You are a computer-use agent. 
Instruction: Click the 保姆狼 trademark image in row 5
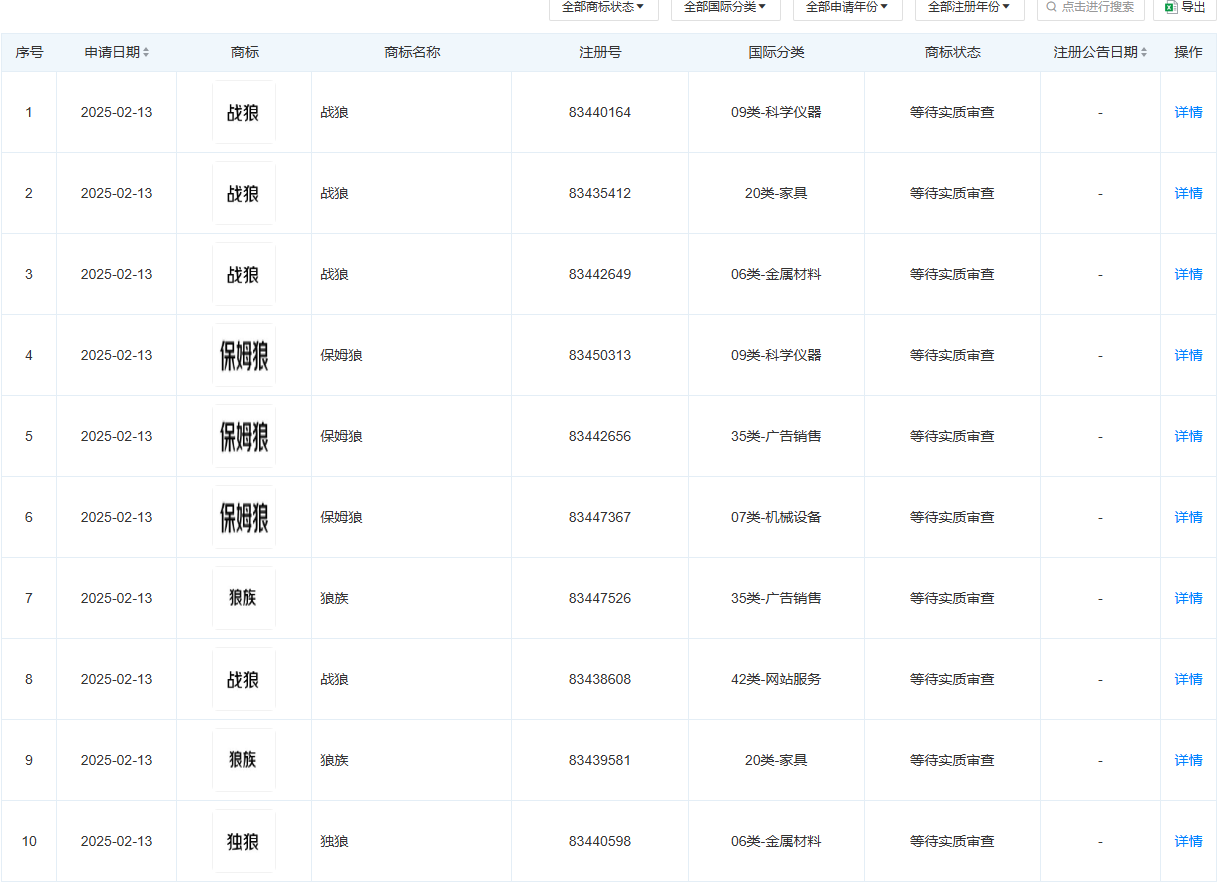[x=244, y=436]
